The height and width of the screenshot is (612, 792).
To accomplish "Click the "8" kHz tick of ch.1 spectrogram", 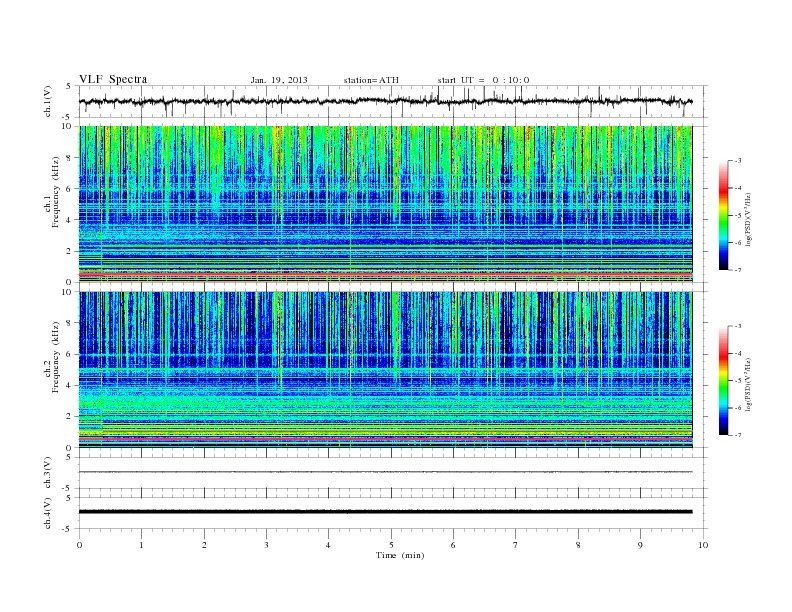I will (x=69, y=158).
